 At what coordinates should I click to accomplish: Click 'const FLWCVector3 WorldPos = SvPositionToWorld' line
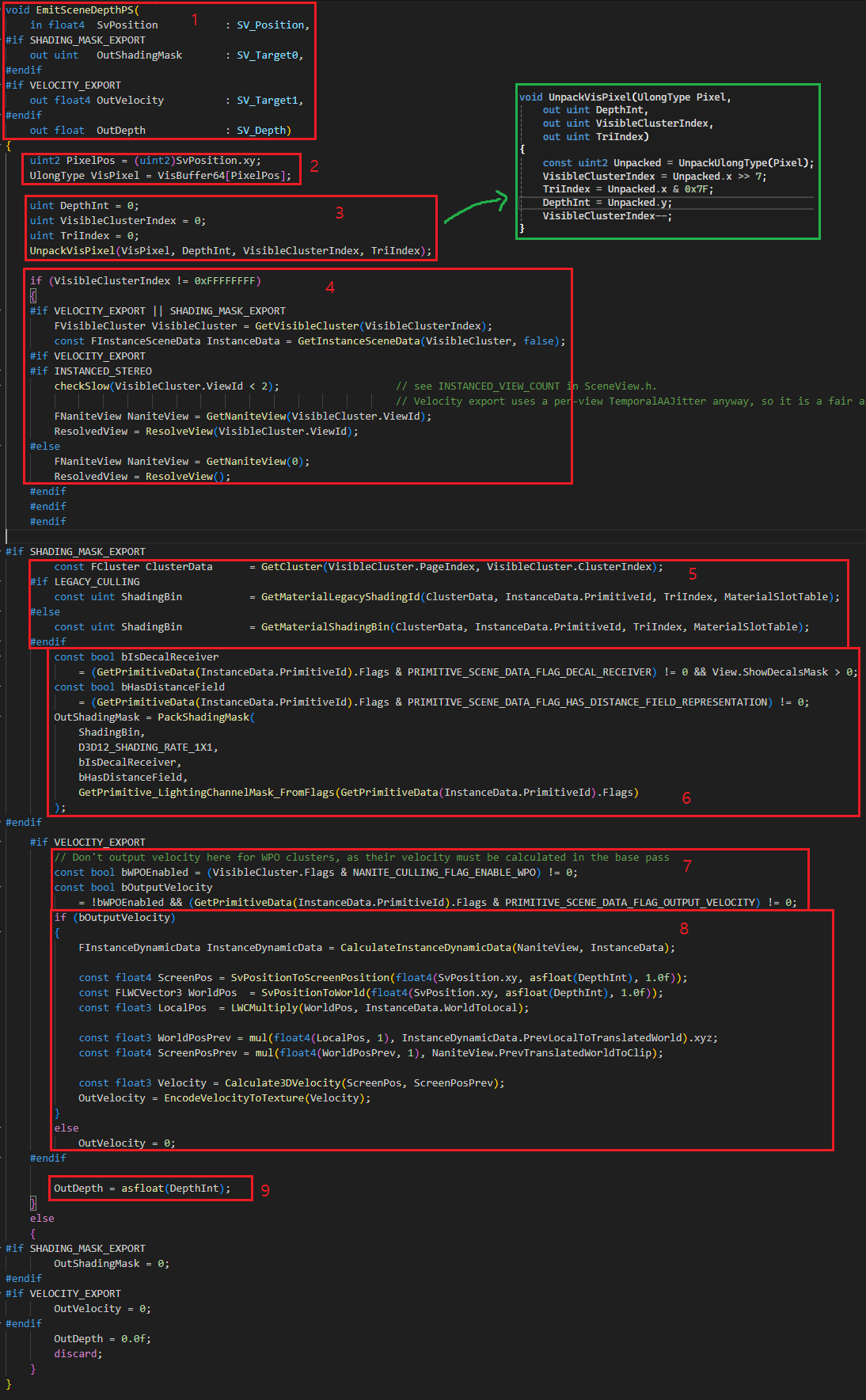point(370,993)
